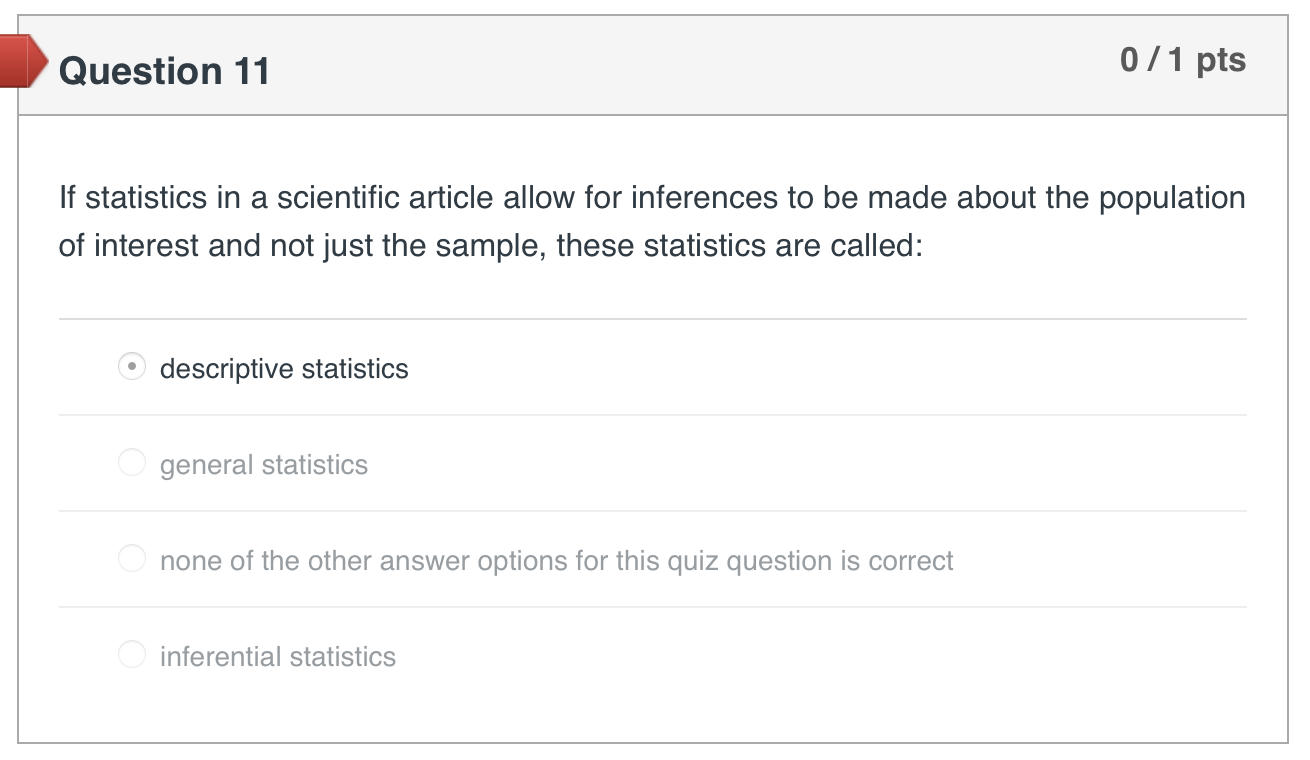This screenshot has height=760, width=1310.
Task: Click the divider below "general statistics"
Action: pyautogui.click(x=650, y=510)
